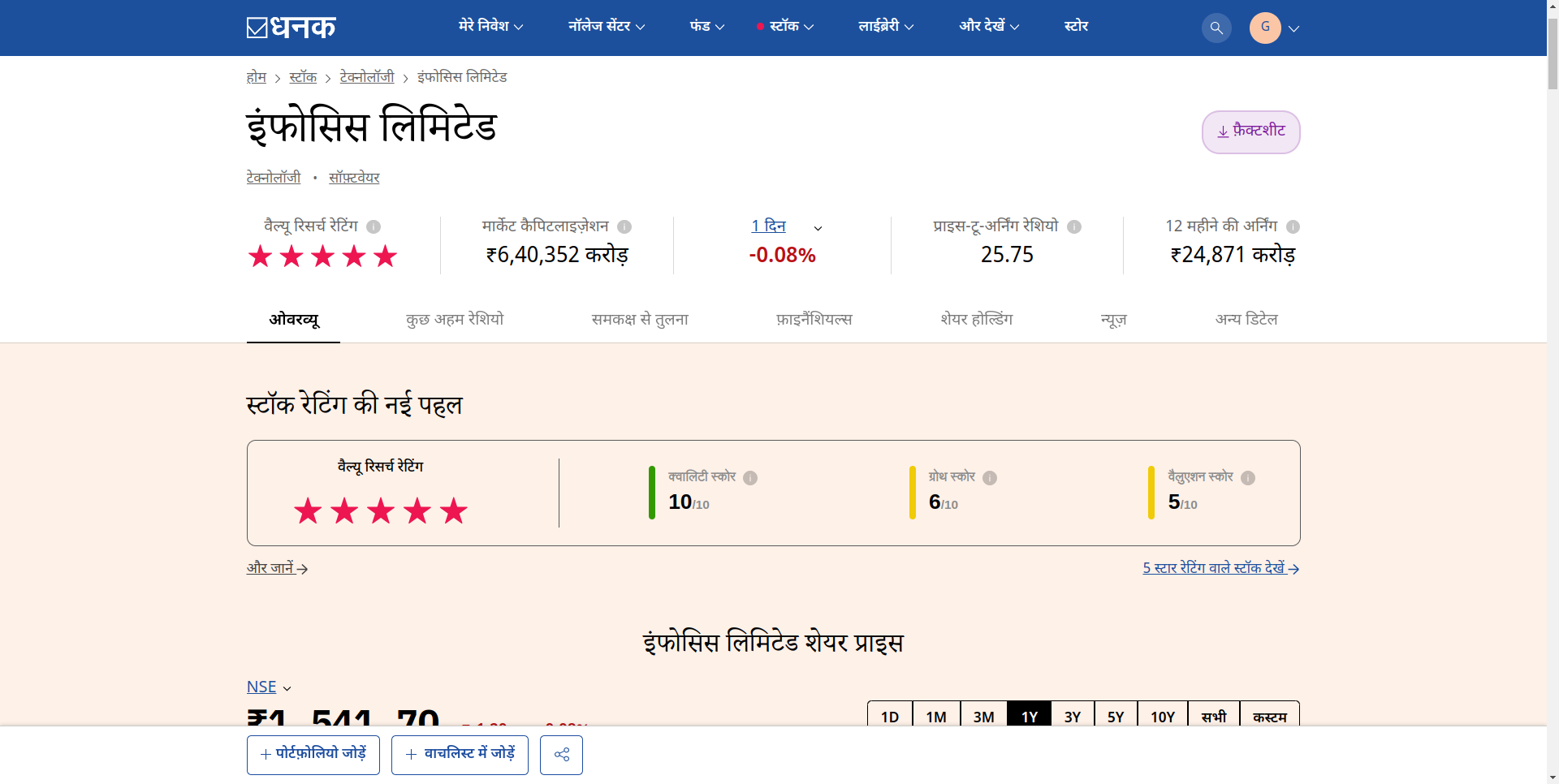Switch to the फ़ाइनैंशियल्स tab
The height and width of the screenshot is (784, 1559).
coord(814,320)
